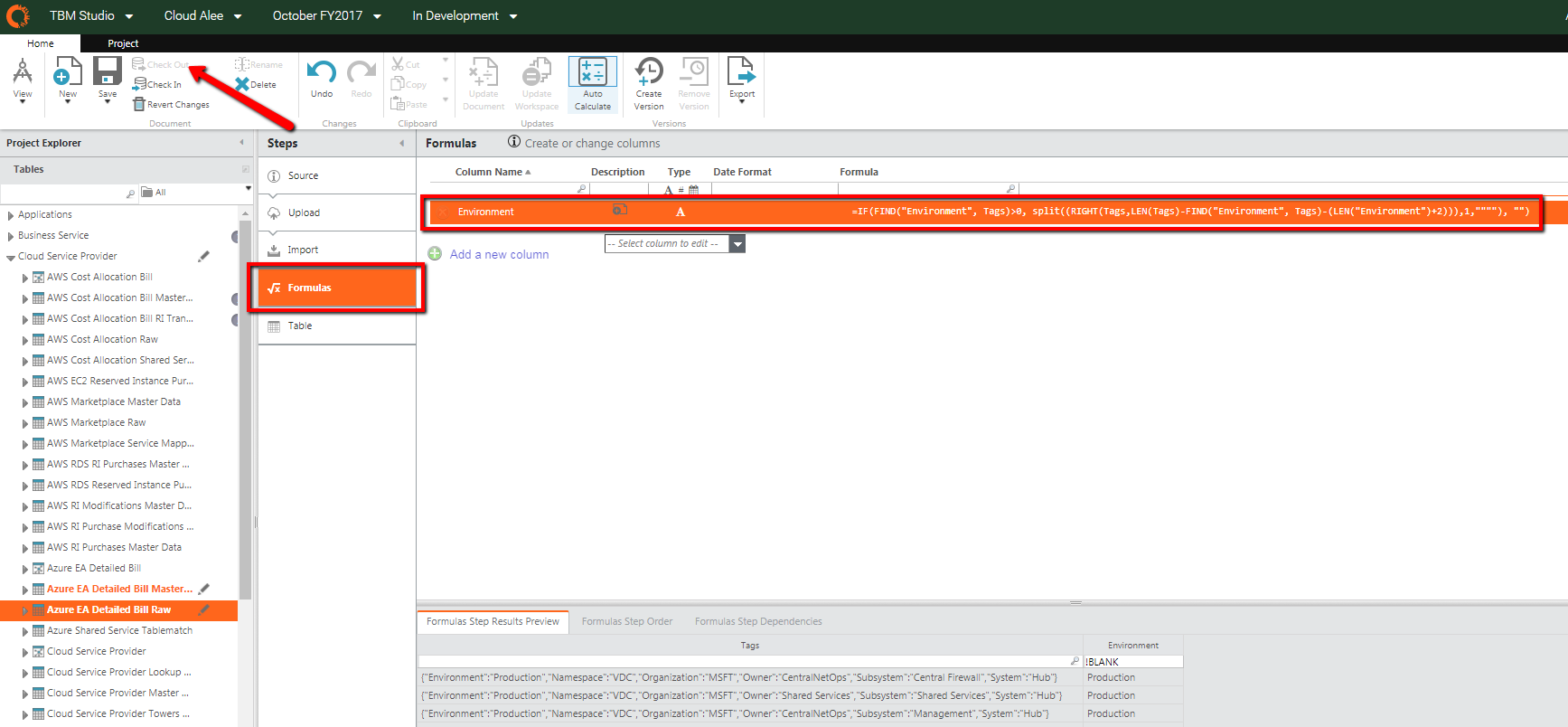Click the description icon in the Environment row
The width and height of the screenshot is (1568, 727).
pyautogui.click(x=620, y=210)
